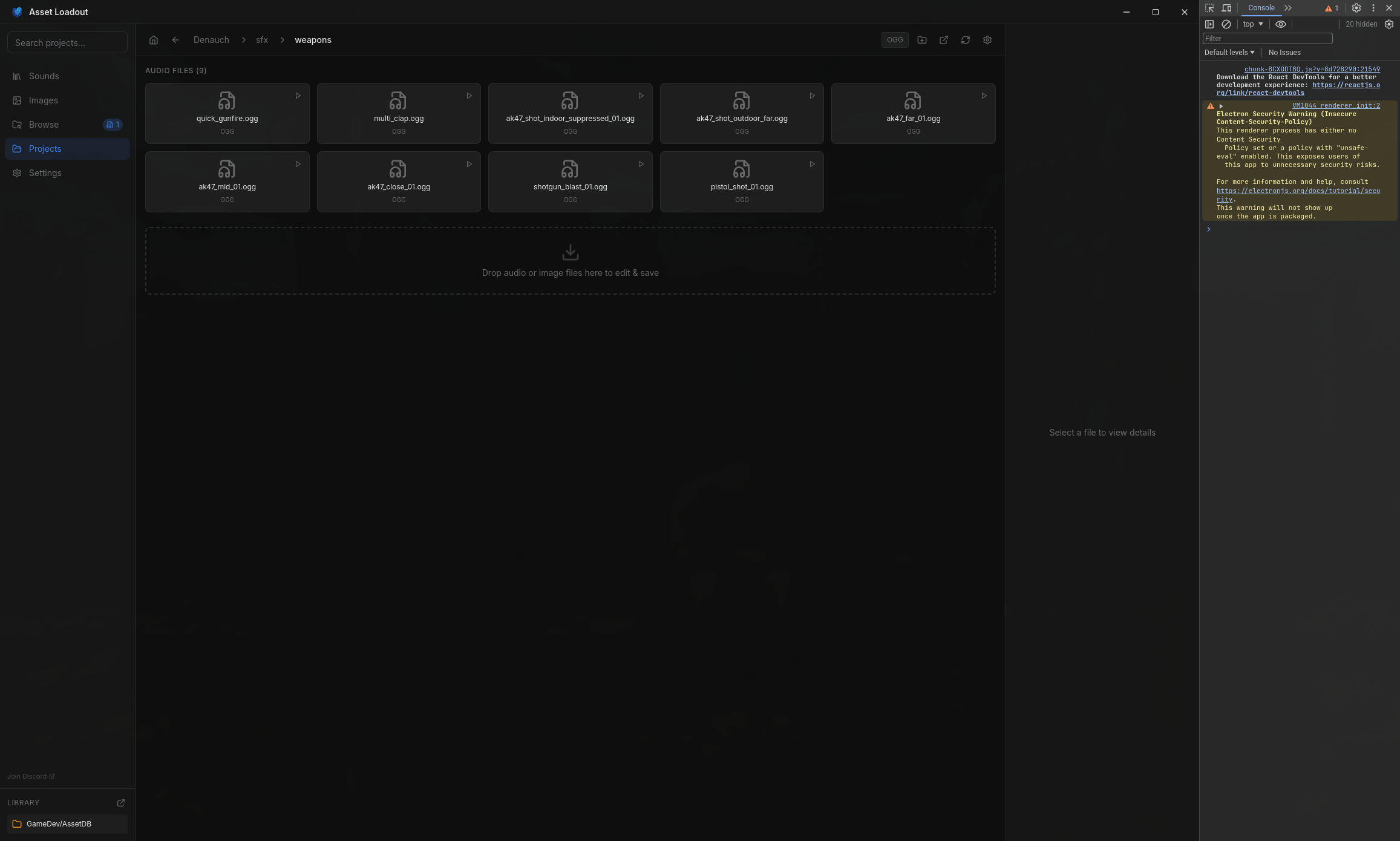Create a new folder with toolbar icon
Viewport: 1400px width, 841px height.
[x=922, y=40]
